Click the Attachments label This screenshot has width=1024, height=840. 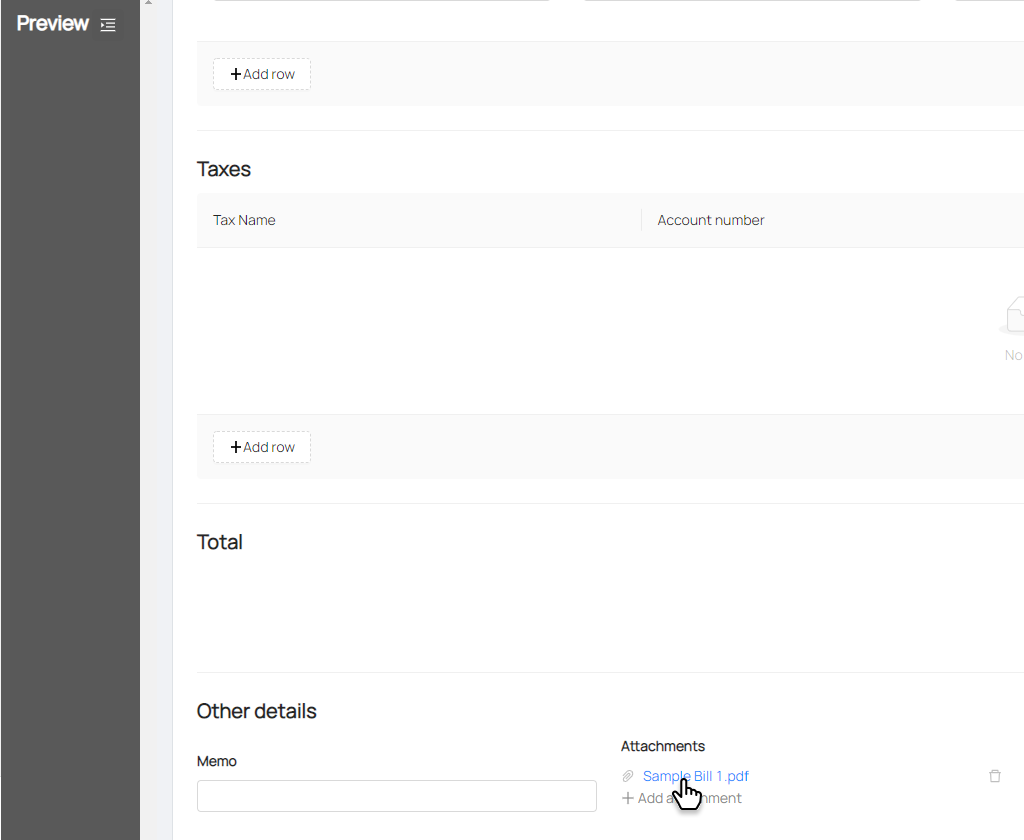click(x=662, y=746)
